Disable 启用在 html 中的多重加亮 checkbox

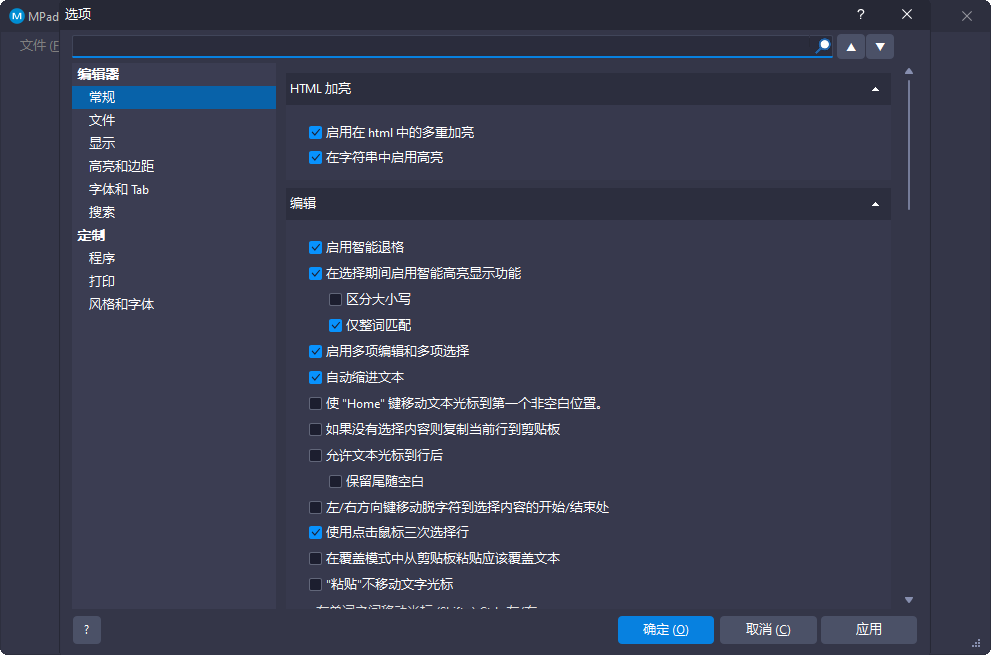coord(316,130)
